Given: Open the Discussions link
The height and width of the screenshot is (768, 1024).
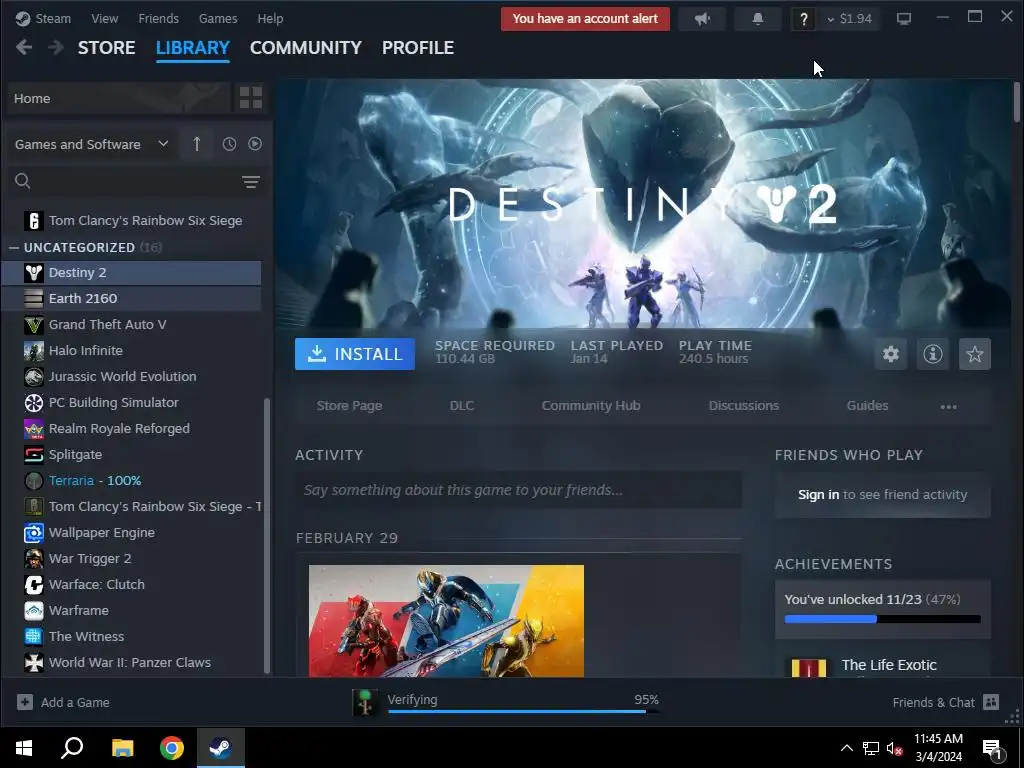Looking at the screenshot, I should point(744,406).
